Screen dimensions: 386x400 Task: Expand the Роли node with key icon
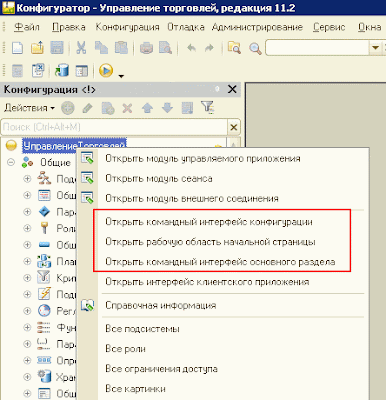point(27,228)
